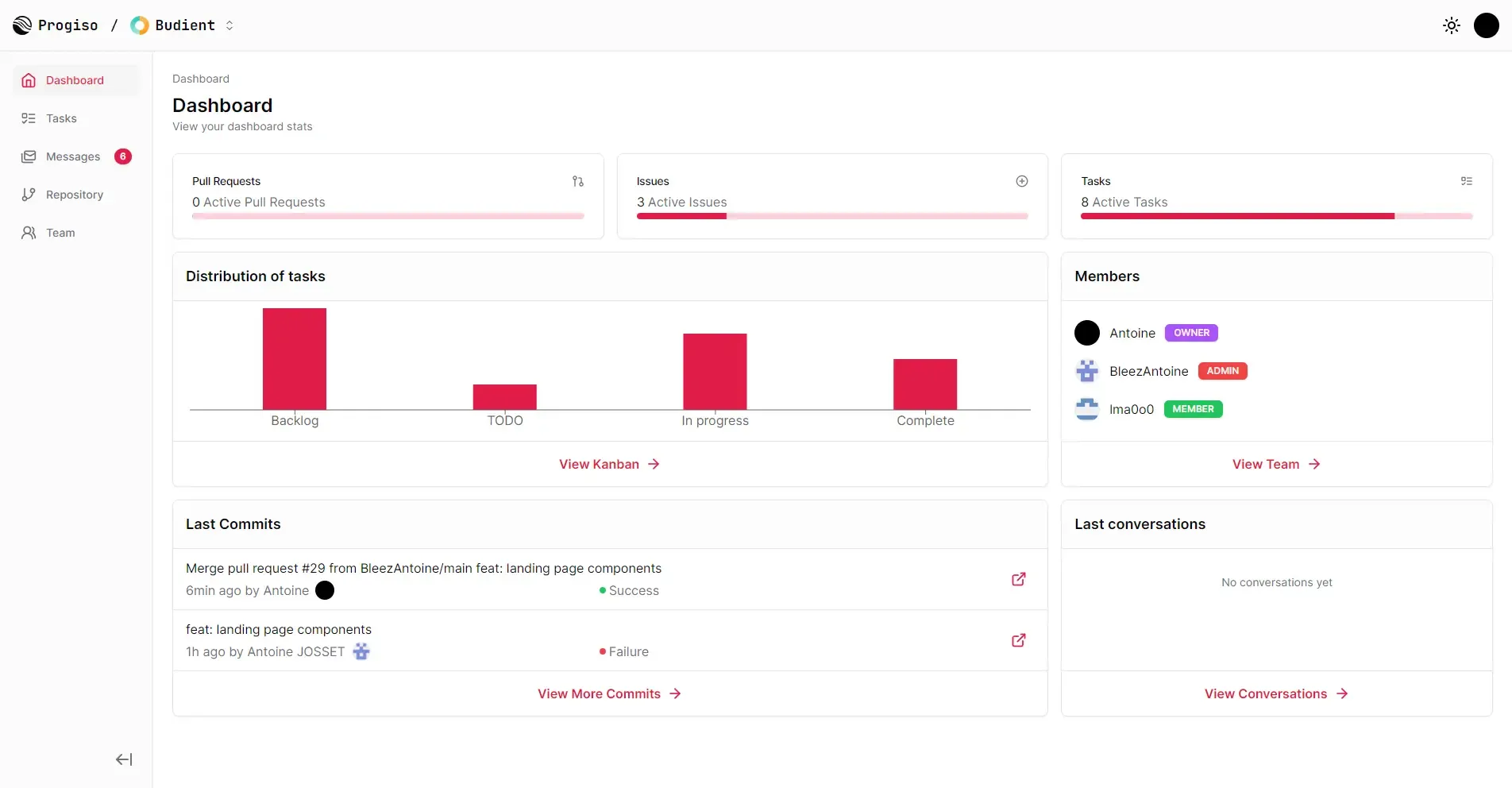This screenshot has width=1512, height=788.
Task: Click the Pull Requests card icon
Action: coord(577,181)
